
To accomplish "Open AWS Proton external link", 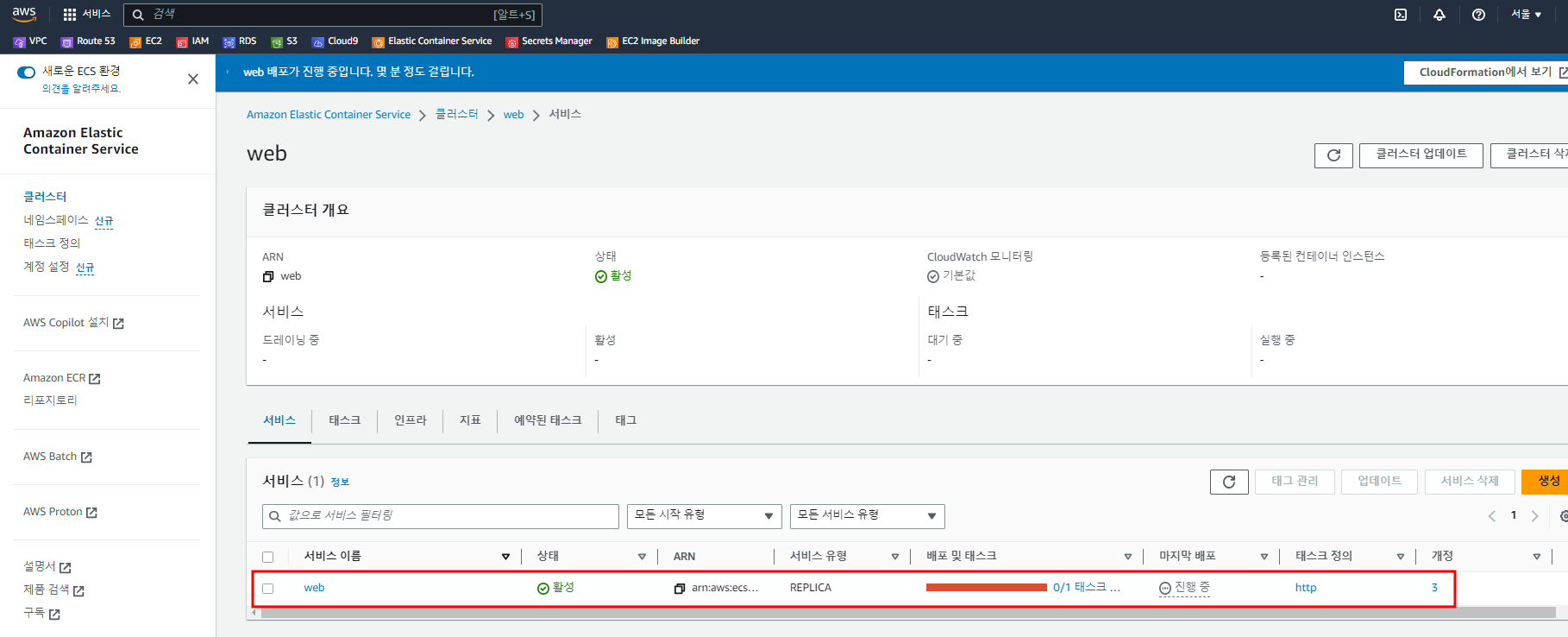I will coord(60,512).
